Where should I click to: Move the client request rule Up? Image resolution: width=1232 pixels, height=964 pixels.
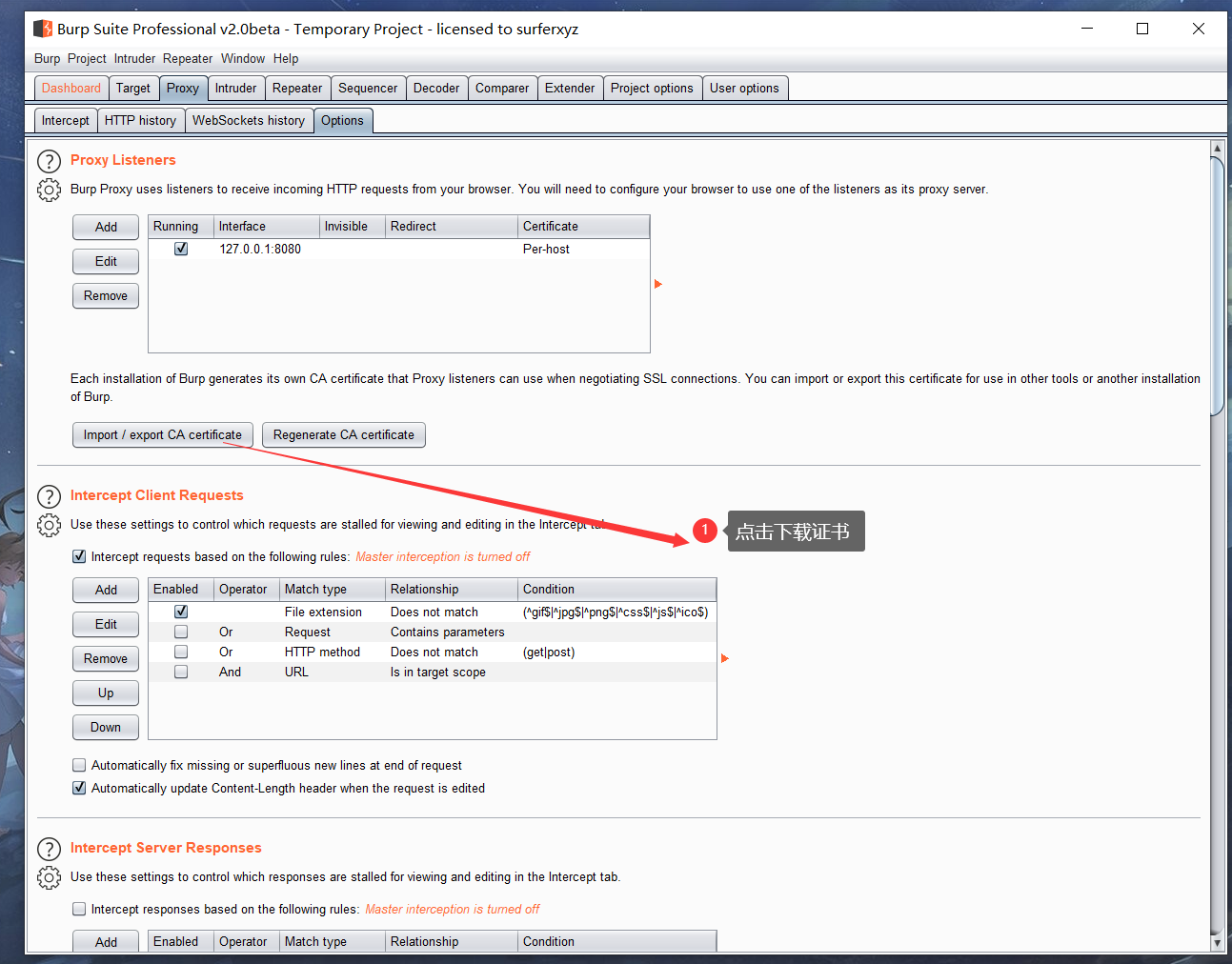[106, 693]
